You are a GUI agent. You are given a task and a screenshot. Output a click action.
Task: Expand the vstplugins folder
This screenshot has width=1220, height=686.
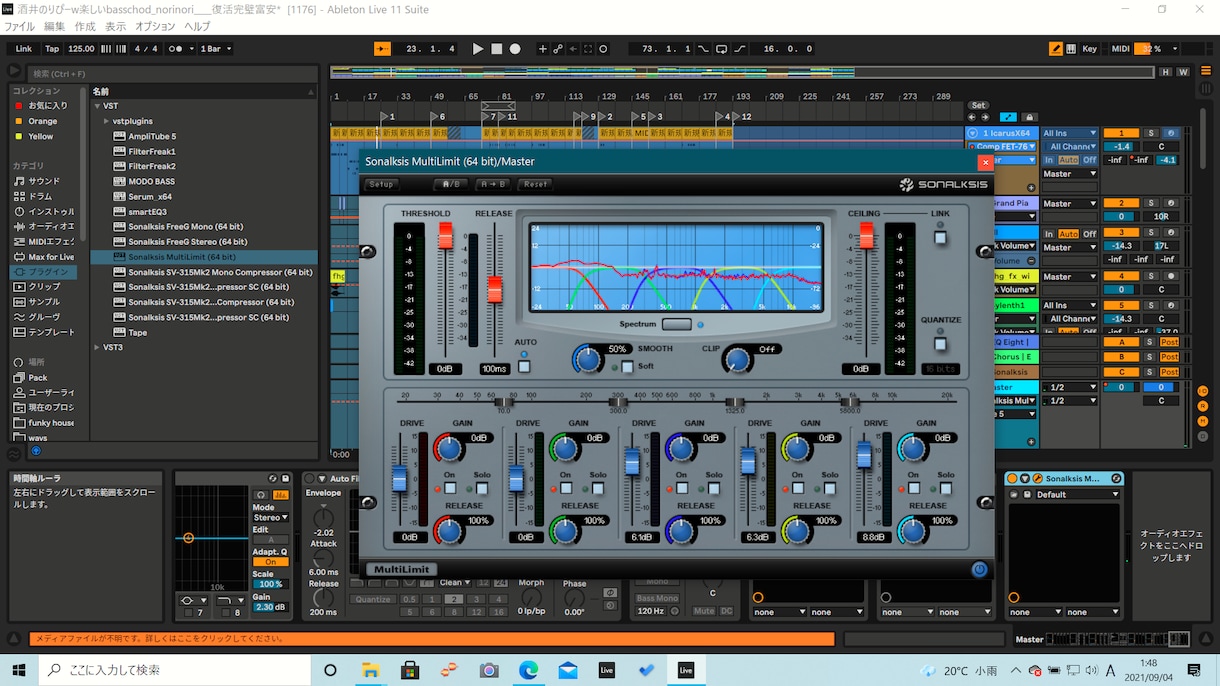(106, 121)
